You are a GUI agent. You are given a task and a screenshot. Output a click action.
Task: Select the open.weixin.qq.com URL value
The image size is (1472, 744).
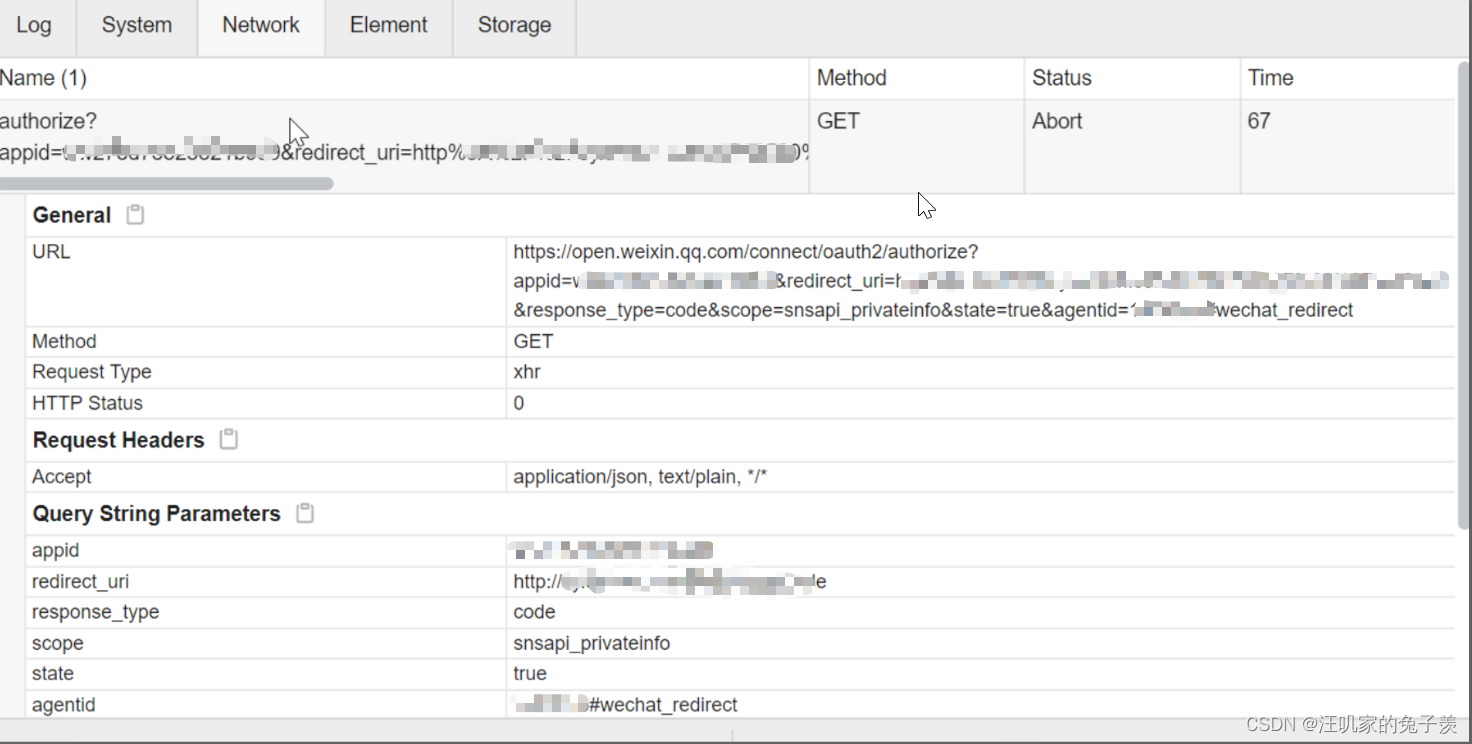(980, 281)
